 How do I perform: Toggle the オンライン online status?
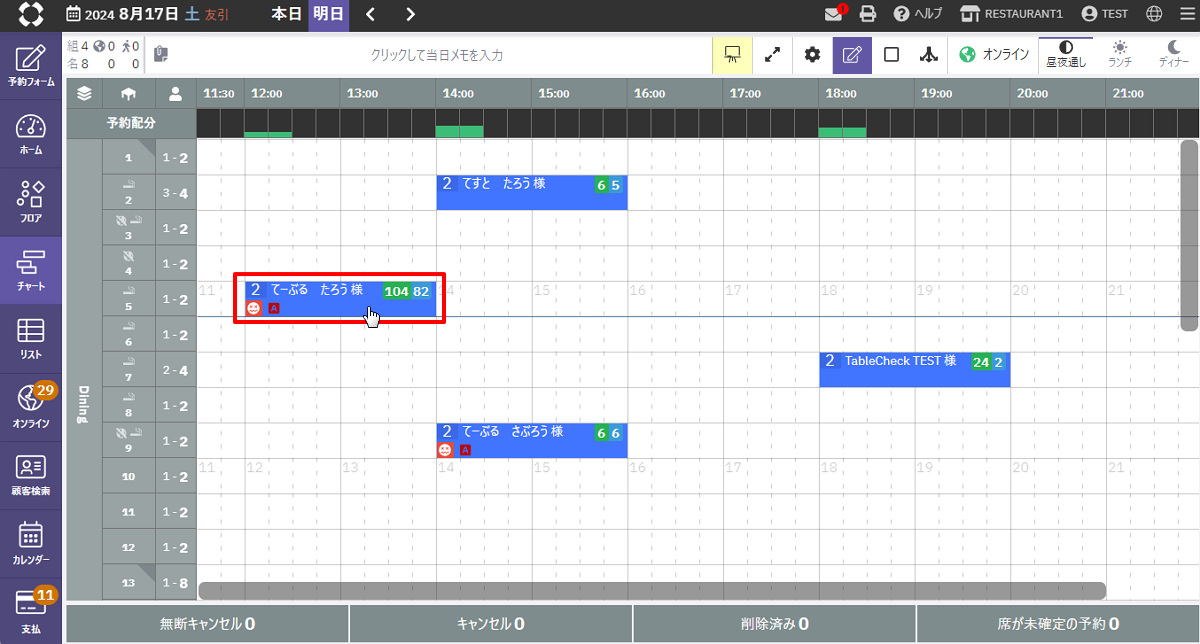(994, 55)
